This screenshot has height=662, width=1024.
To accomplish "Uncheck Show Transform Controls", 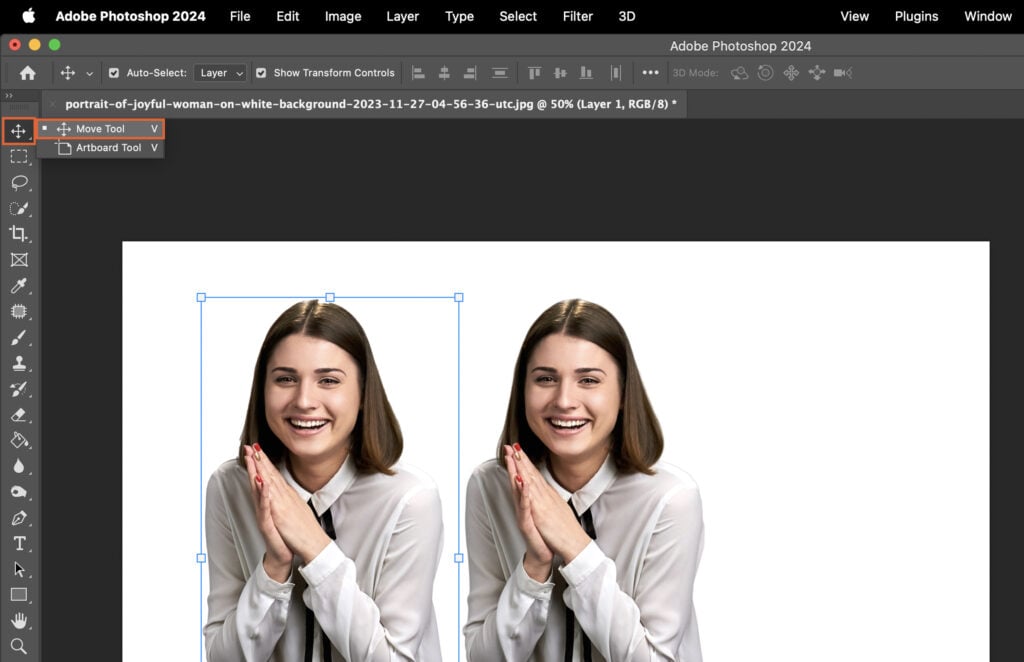I will click(x=263, y=72).
